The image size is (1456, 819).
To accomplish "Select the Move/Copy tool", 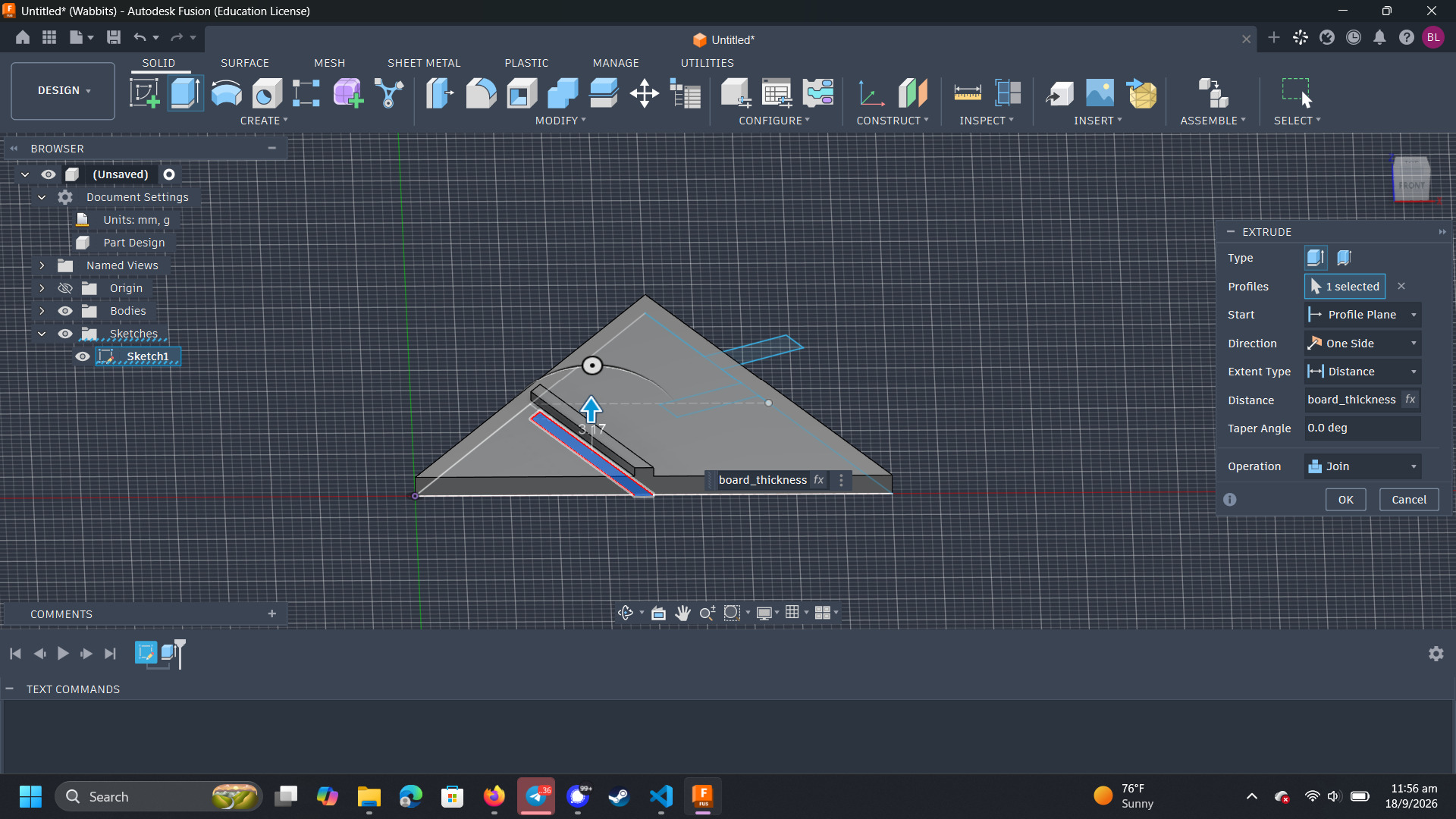I will click(645, 94).
